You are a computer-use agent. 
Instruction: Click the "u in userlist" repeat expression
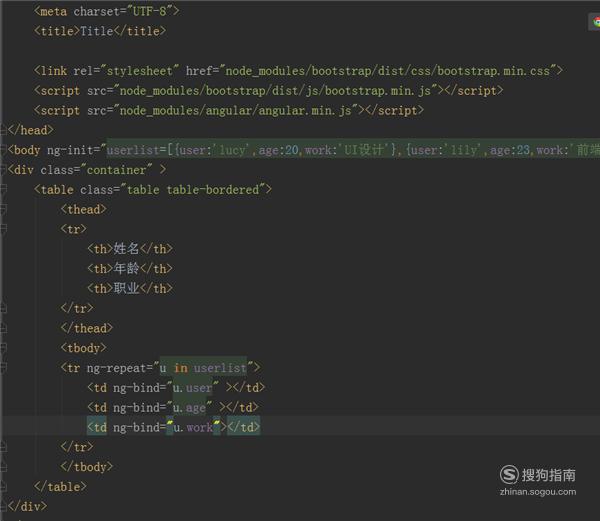(203, 368)
